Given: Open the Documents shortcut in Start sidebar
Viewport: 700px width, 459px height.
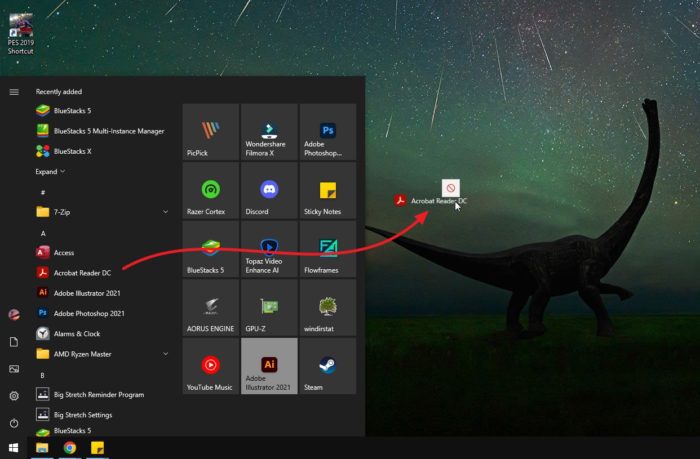Looking at the screenshot, I should coord(14,342).
